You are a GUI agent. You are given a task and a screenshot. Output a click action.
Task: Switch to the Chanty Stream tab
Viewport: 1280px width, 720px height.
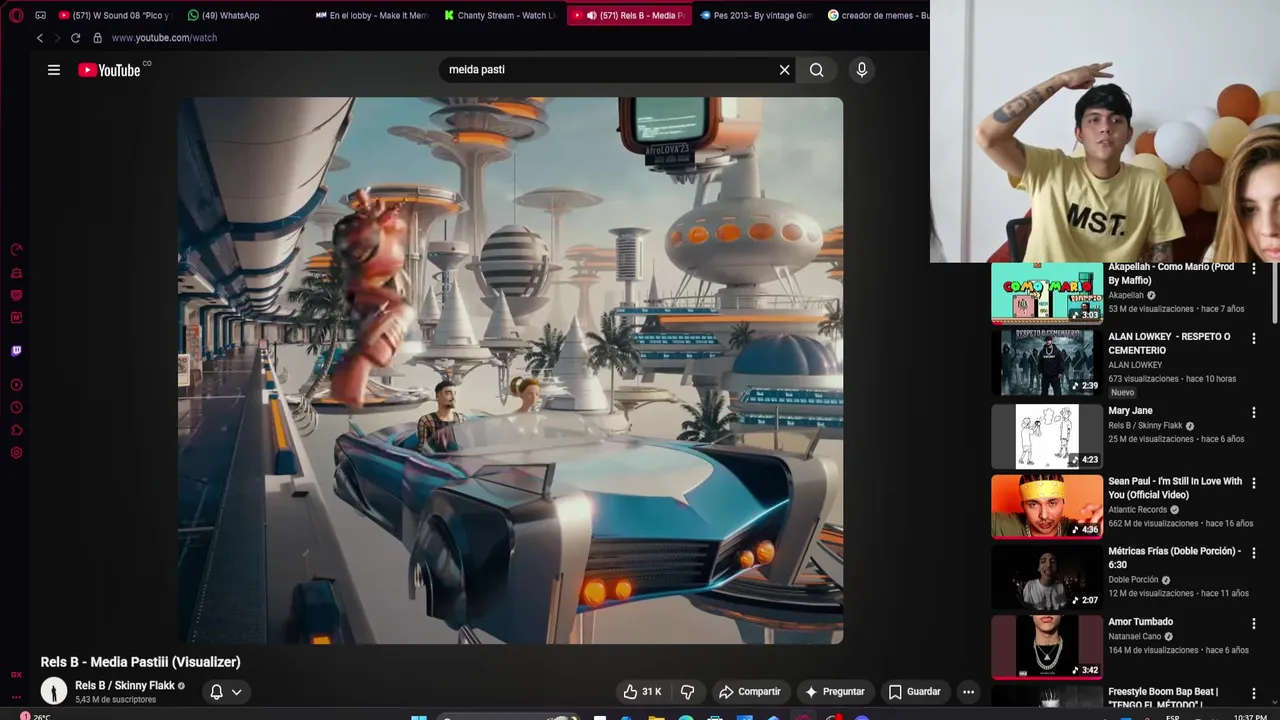tap(500, 15)
